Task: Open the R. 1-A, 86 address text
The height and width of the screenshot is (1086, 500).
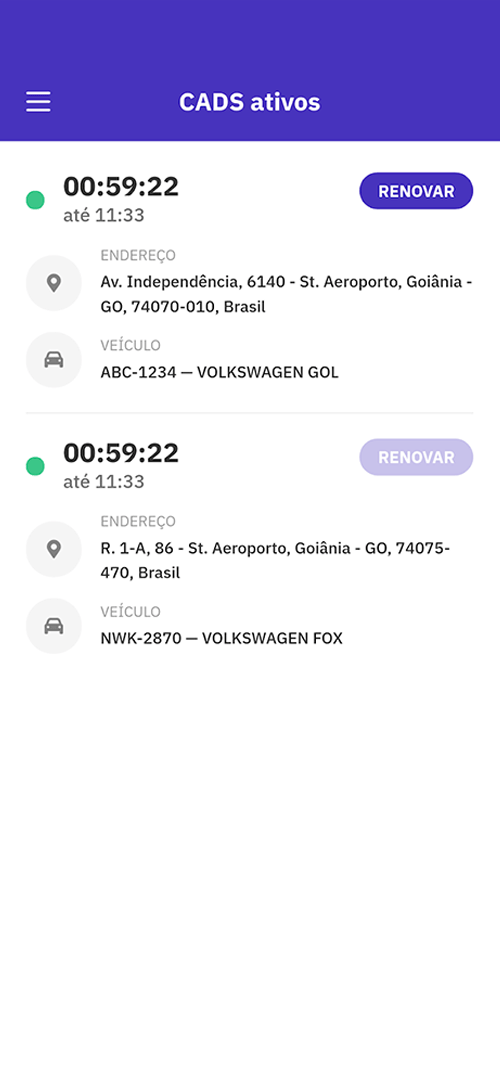Action: tap(276, 560)
